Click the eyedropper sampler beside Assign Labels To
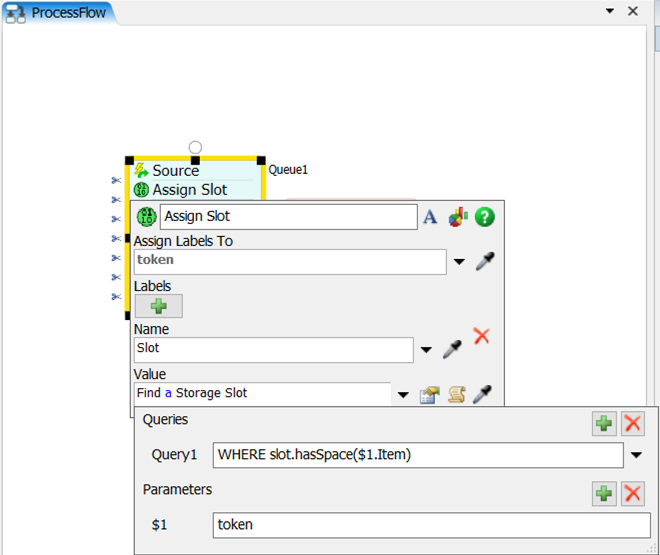The height and width of the screenshot is (555, 660). (x=485, y=262)
